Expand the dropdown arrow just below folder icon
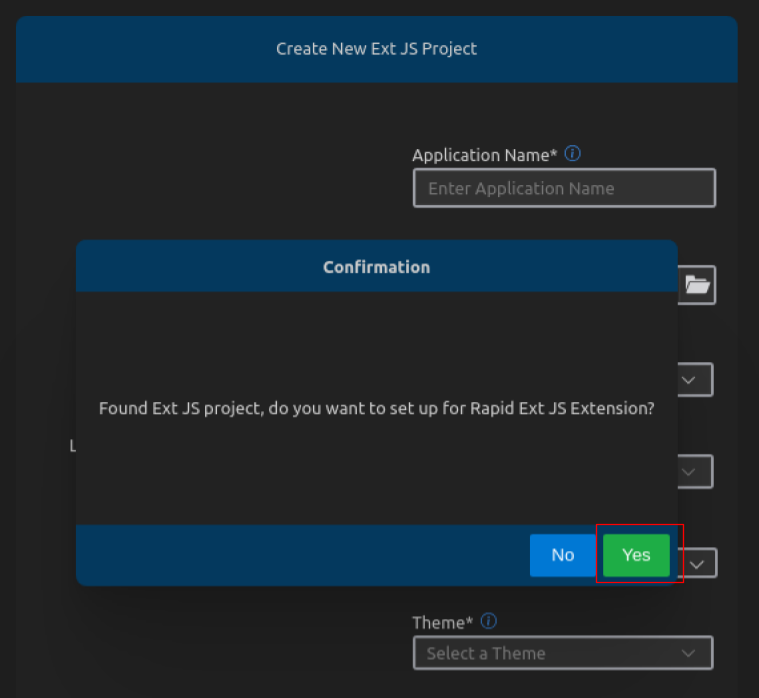The width and height of the screenshot is (759, 698). 690,380
